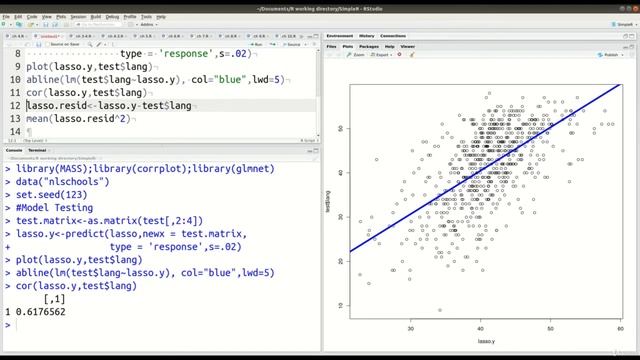This screenshot has width=640, height=360.
Task: Click in line 12 lasso.resid code
Action: [109, 106]
